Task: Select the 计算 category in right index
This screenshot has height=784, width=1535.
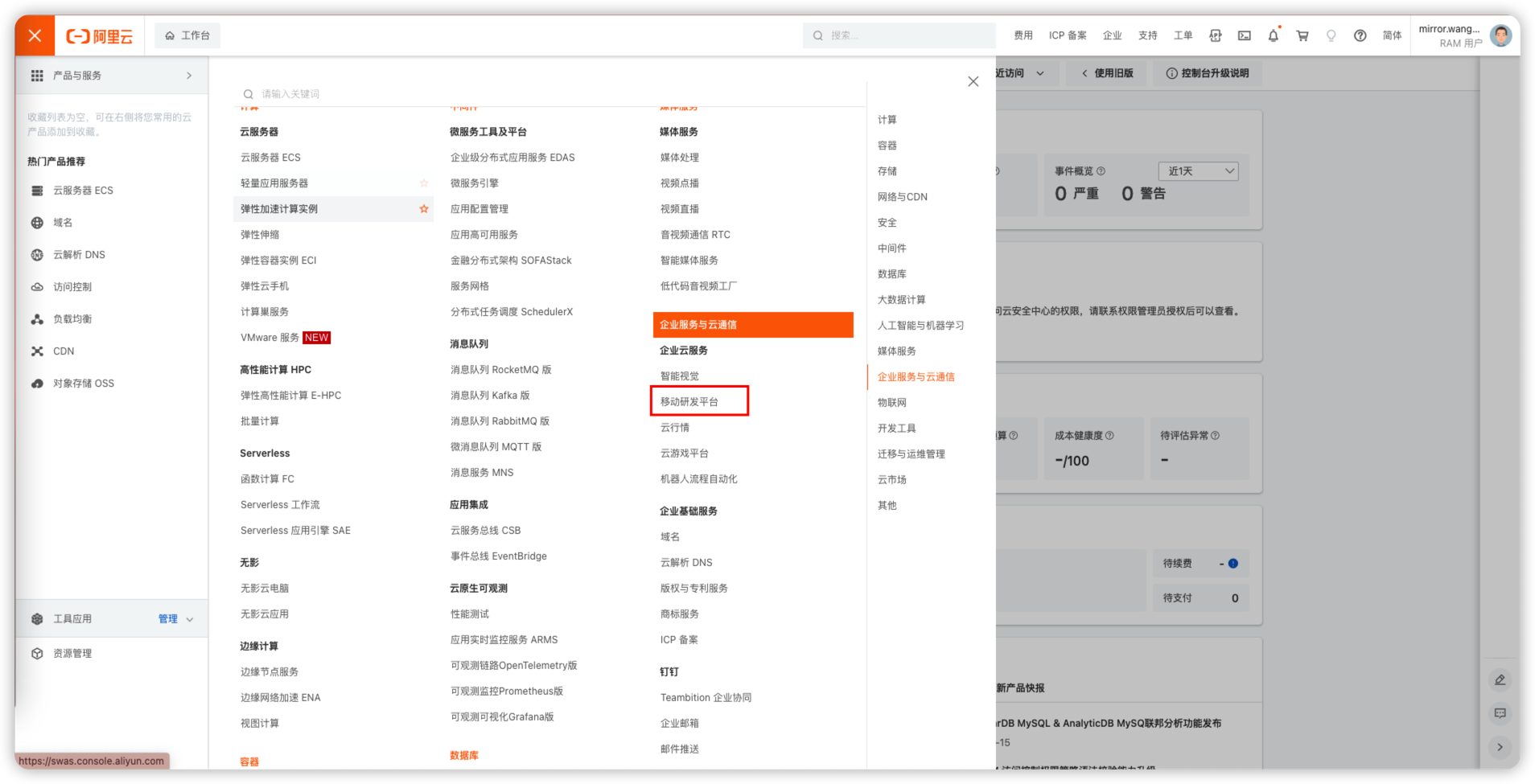Action: 887,120
